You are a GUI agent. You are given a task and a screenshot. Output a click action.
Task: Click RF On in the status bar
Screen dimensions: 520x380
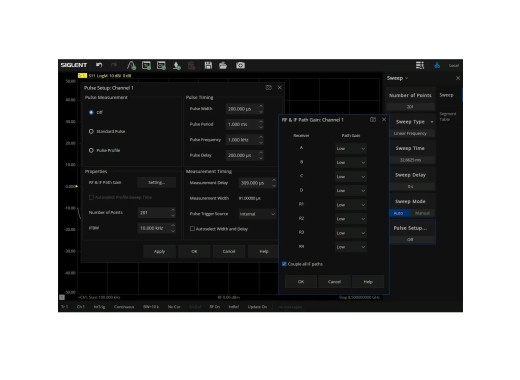click(x=215, y=307)
